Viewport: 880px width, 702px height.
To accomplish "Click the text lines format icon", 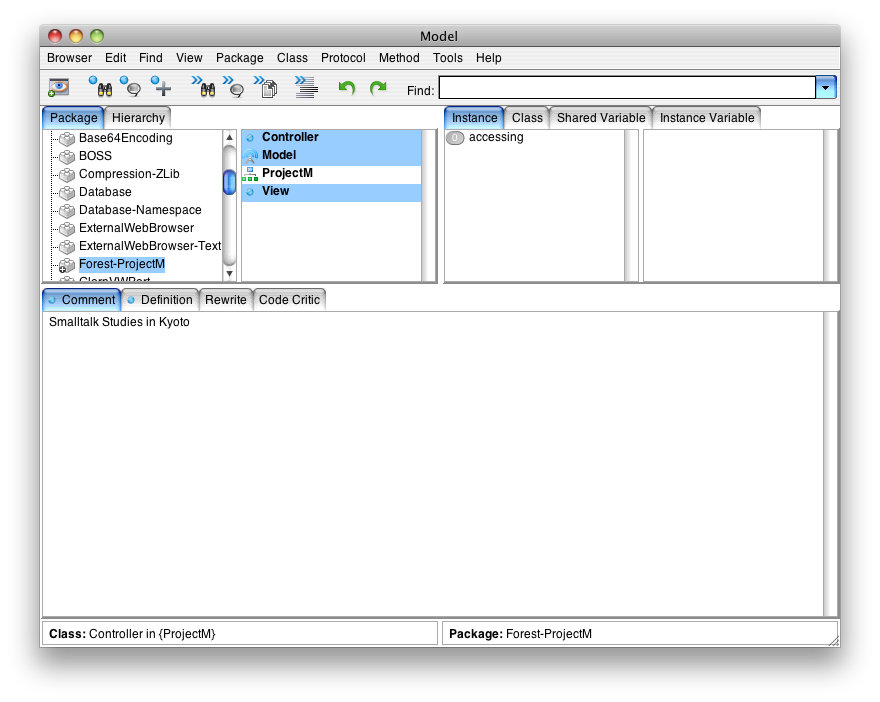I will click(x=306, y=87).
